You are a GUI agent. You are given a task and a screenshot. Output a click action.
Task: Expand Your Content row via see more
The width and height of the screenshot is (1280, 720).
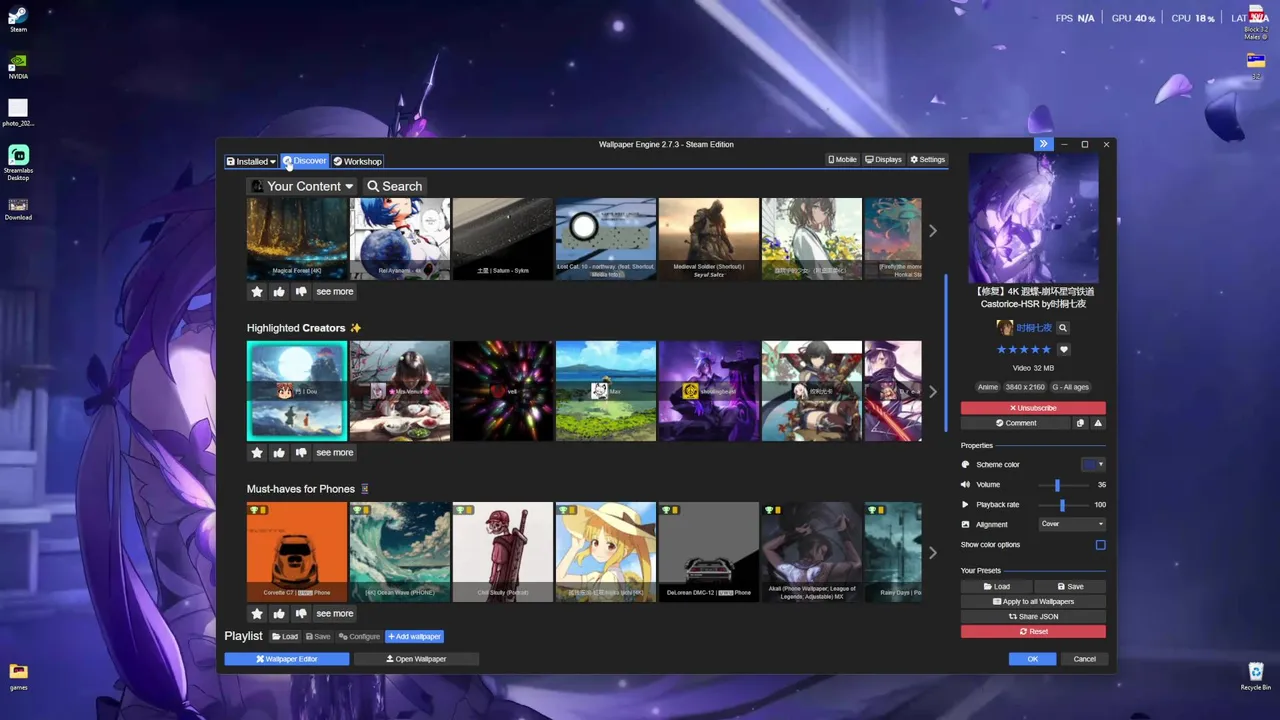coord(334,292)
